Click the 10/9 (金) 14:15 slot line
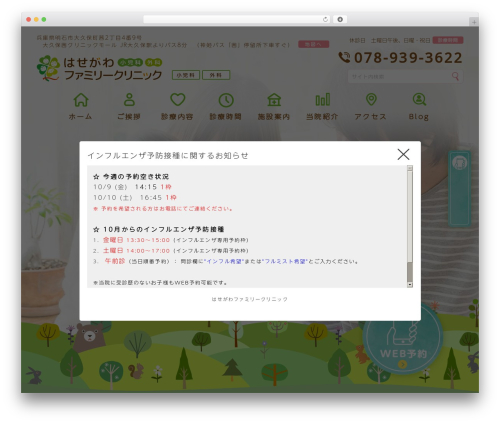500x423 pixels. [x=132, y=187]
